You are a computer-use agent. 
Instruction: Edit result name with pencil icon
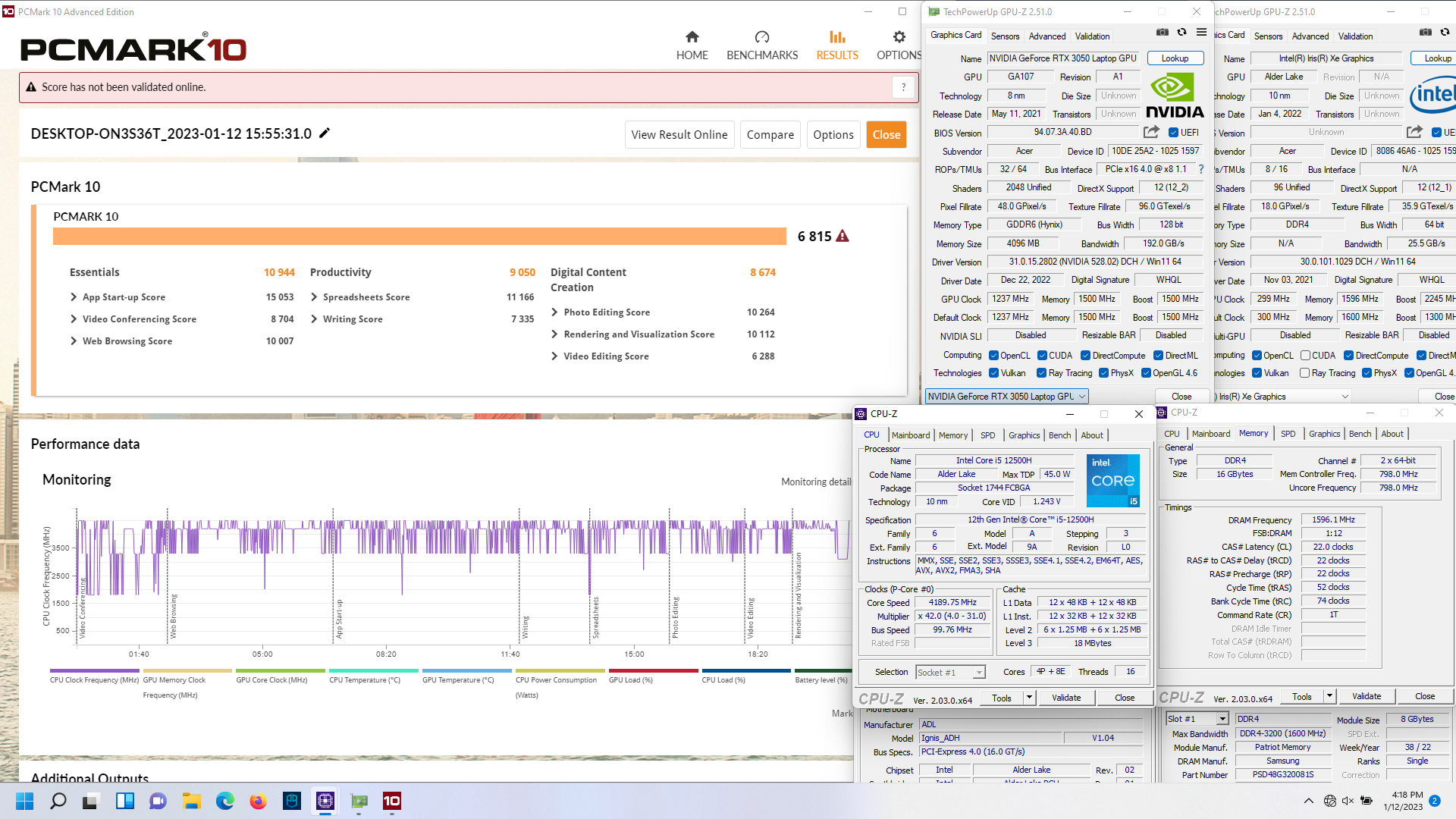point(325,133)
